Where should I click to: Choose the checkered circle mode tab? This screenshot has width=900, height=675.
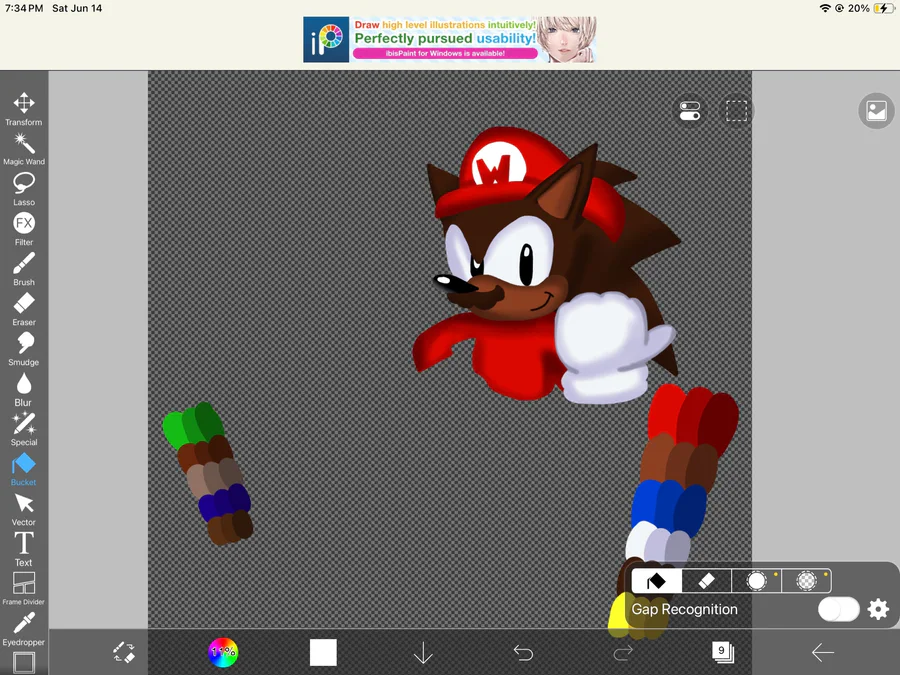click(806, 581)
